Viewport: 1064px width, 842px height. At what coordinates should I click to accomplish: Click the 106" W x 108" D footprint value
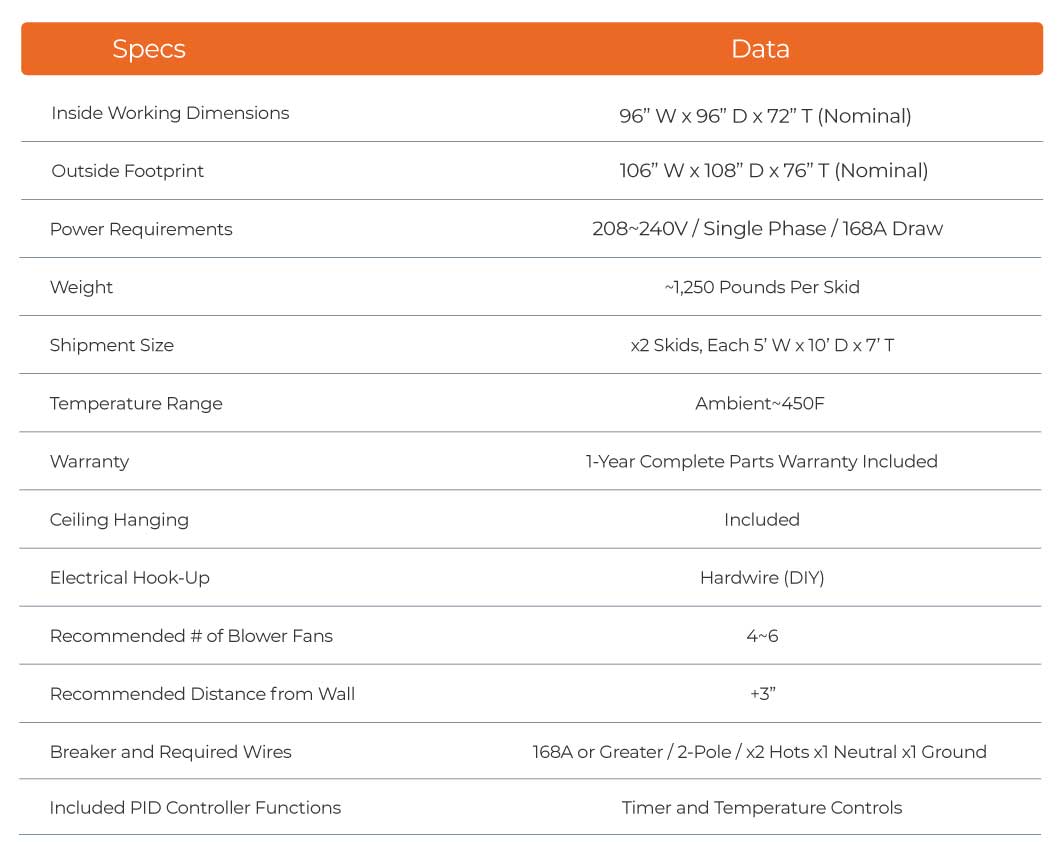point(773,171)
